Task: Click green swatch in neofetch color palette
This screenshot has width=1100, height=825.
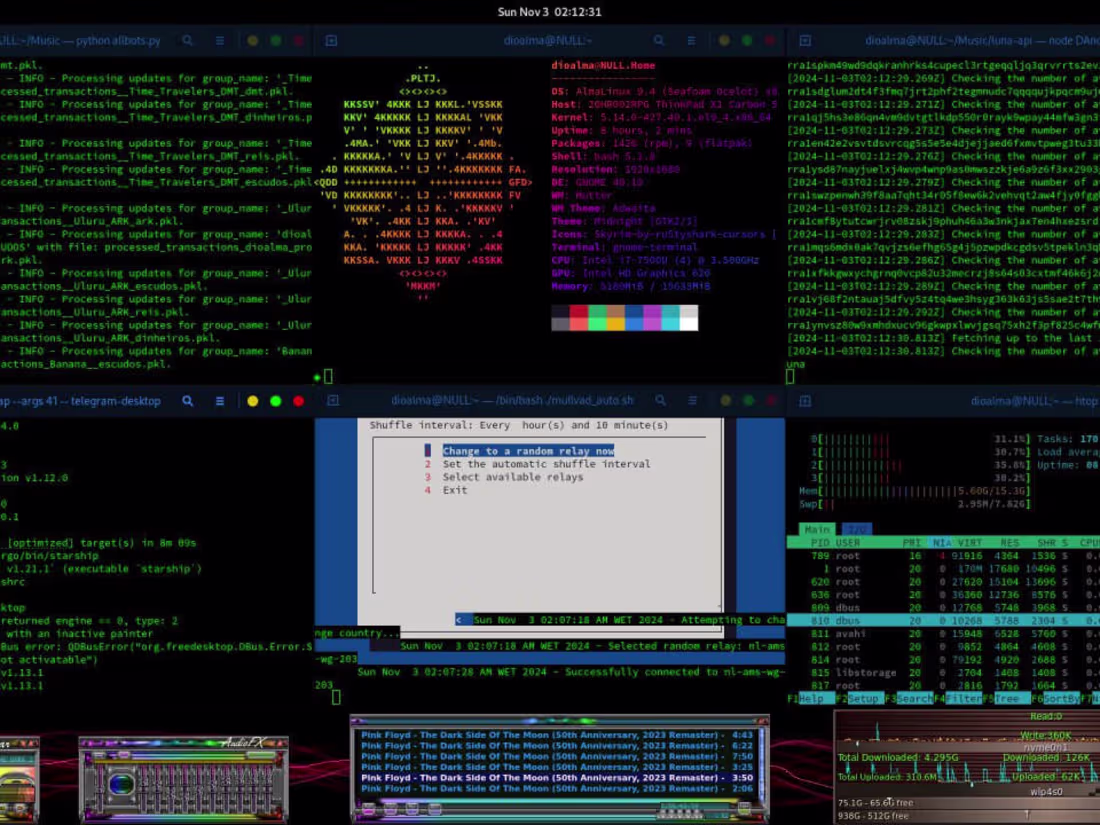Action: pos(597,318)
